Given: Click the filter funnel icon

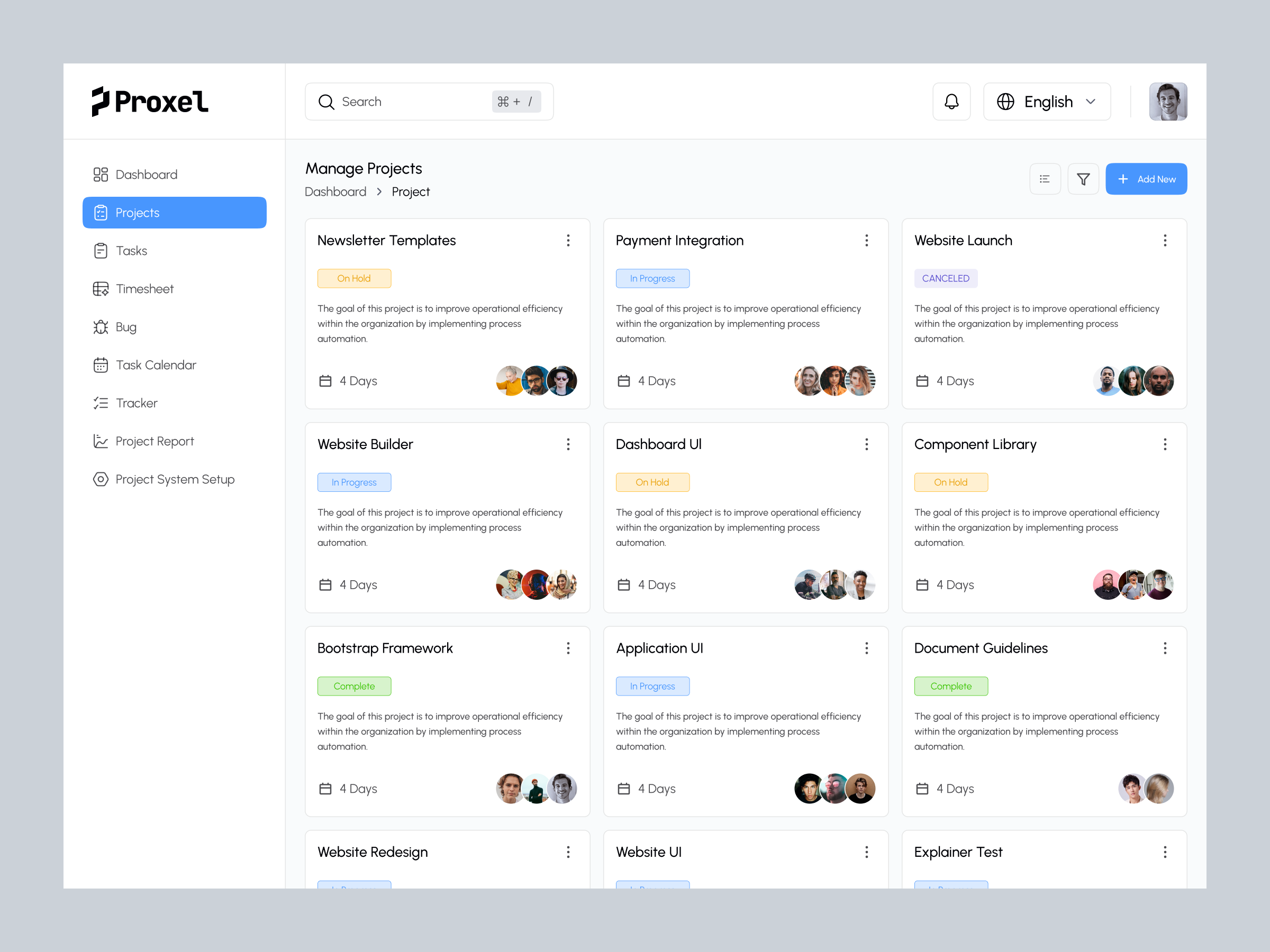Looking at the screenshot, I should click(x=1083, y=178).
